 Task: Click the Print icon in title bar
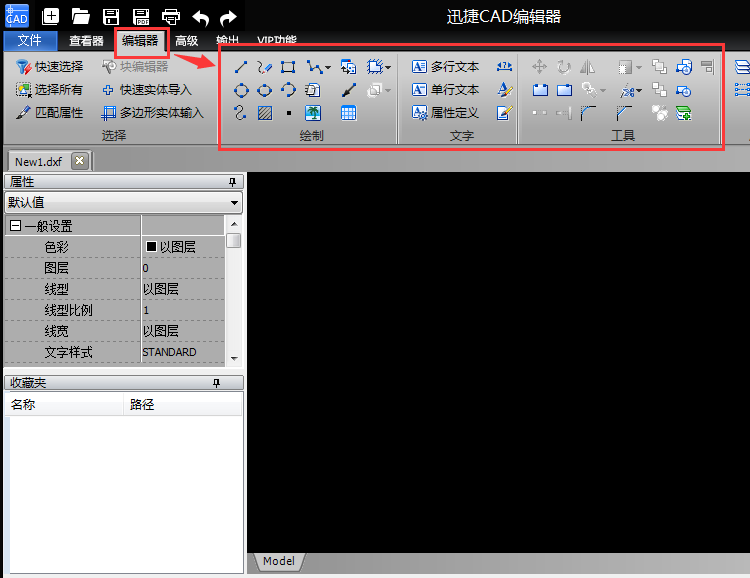(171, 16)
